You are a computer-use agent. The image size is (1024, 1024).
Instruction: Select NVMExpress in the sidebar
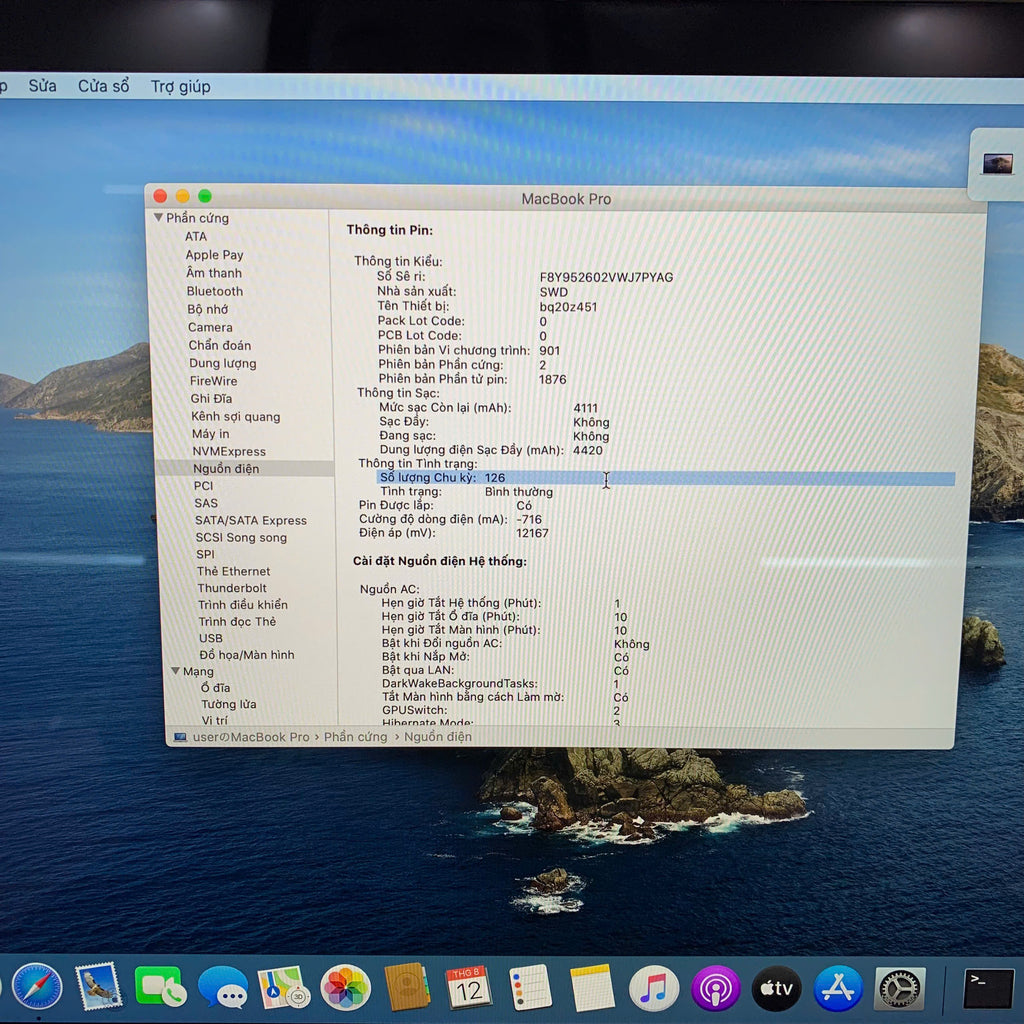pyautogui.click(x=229, y=451)
